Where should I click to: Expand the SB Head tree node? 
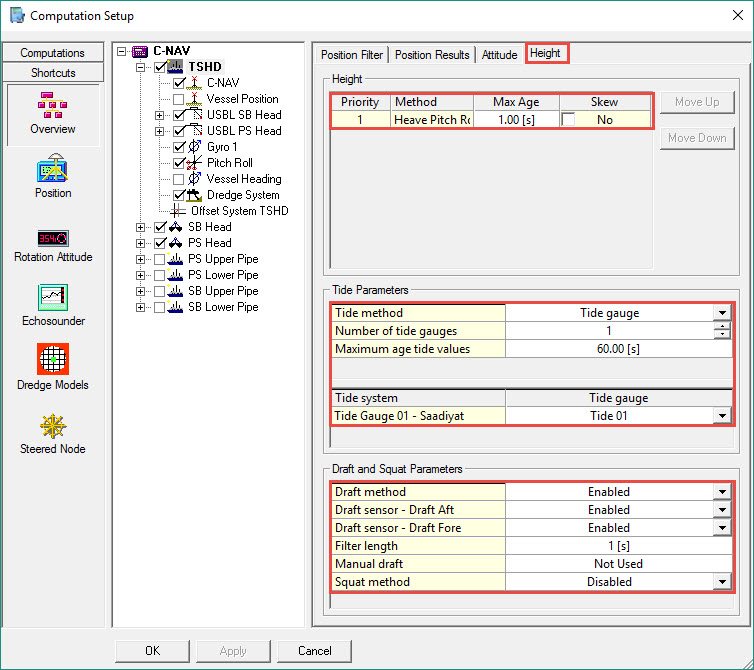[140, 227]
